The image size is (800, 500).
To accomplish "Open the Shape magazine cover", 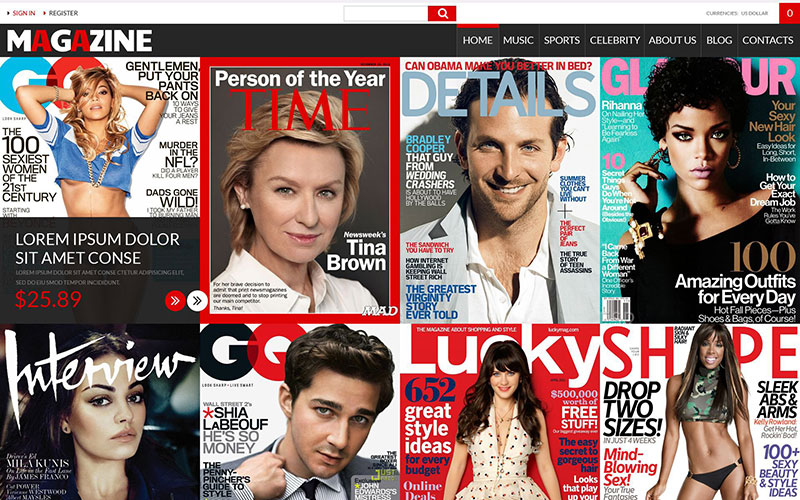I will pyautogui.click(x=700, y=412).
